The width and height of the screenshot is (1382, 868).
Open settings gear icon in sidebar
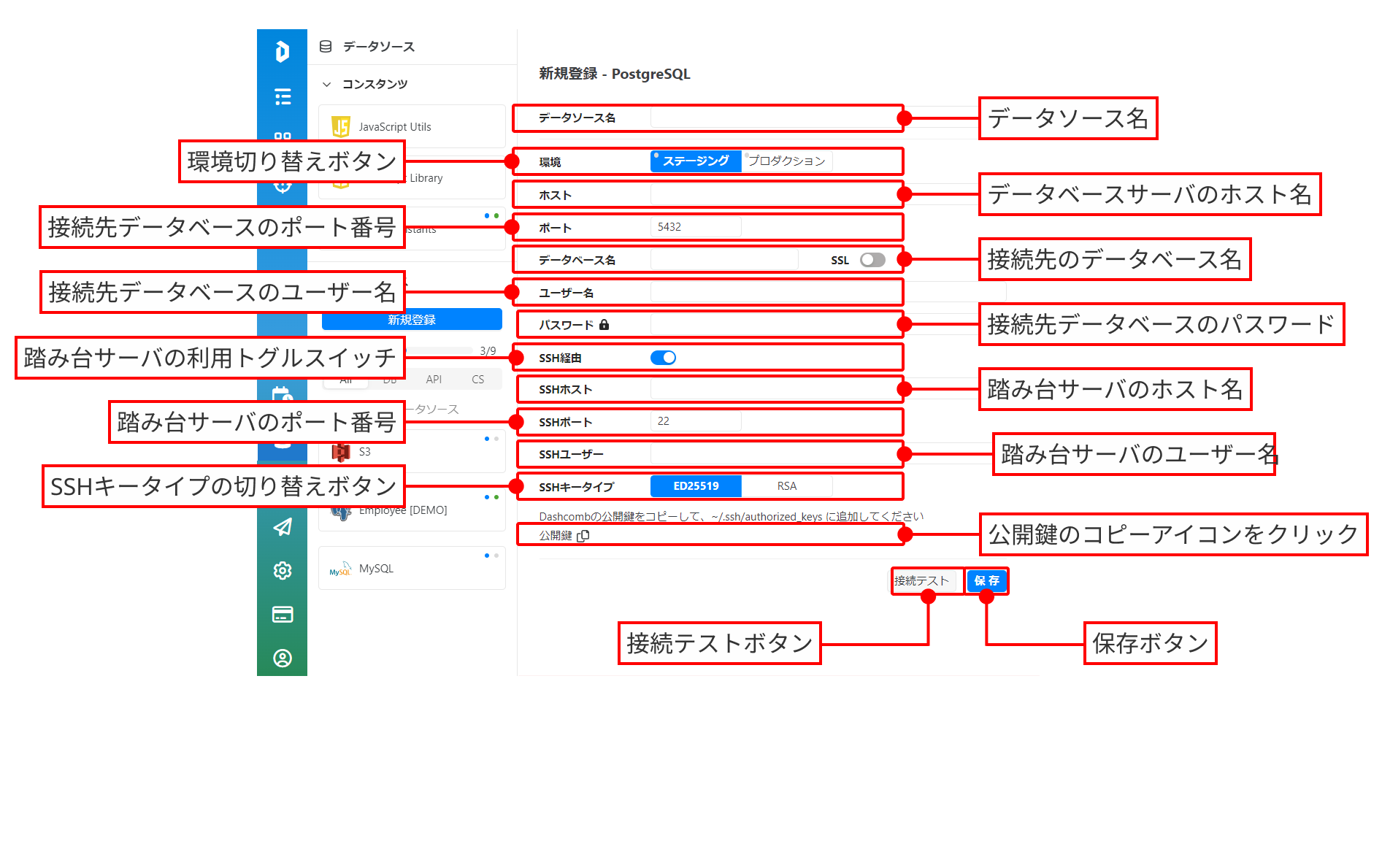(x=282, y=571)
